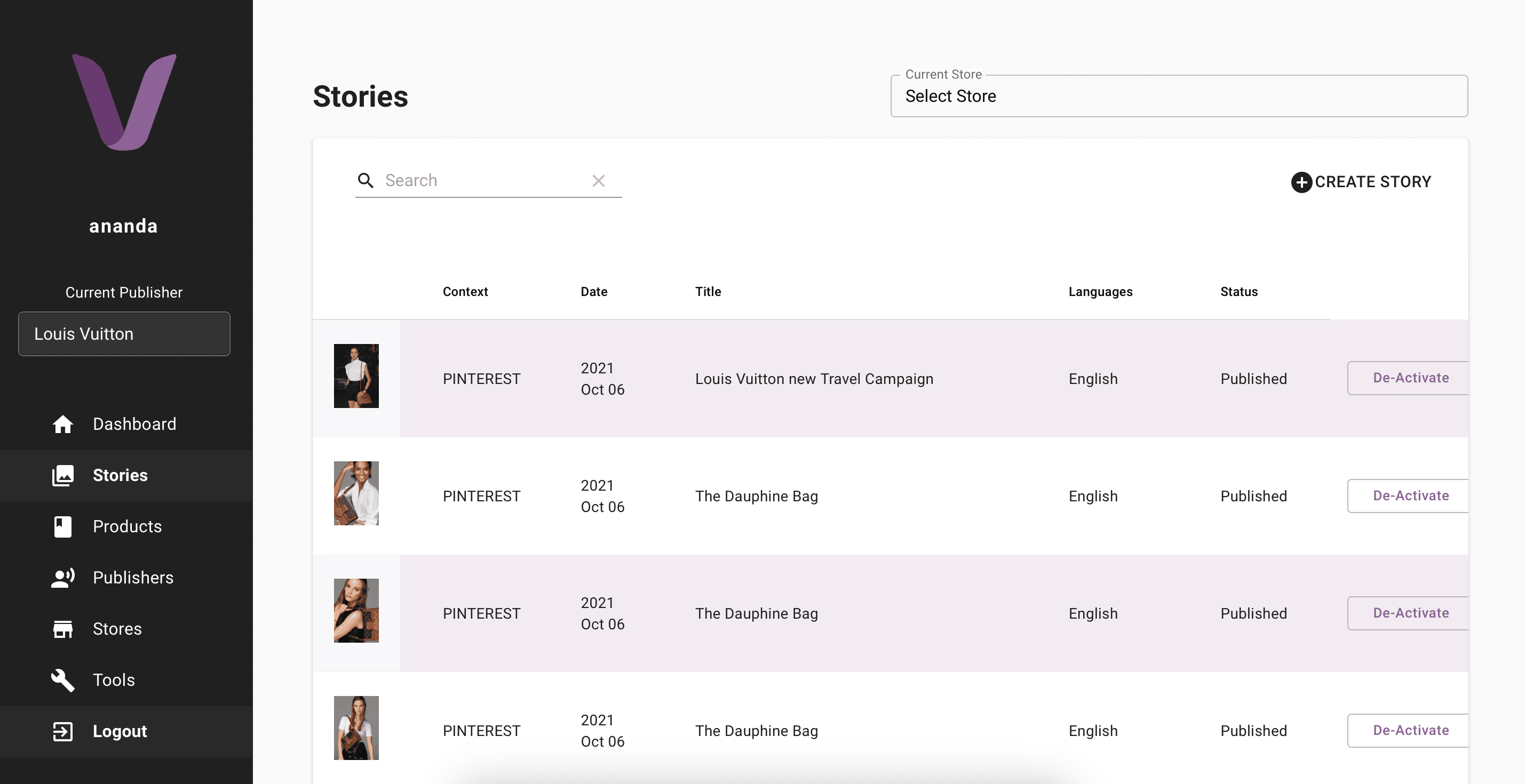Click the plus icon for Create Story
The image size is (1525, 784).
[1301, 182]
